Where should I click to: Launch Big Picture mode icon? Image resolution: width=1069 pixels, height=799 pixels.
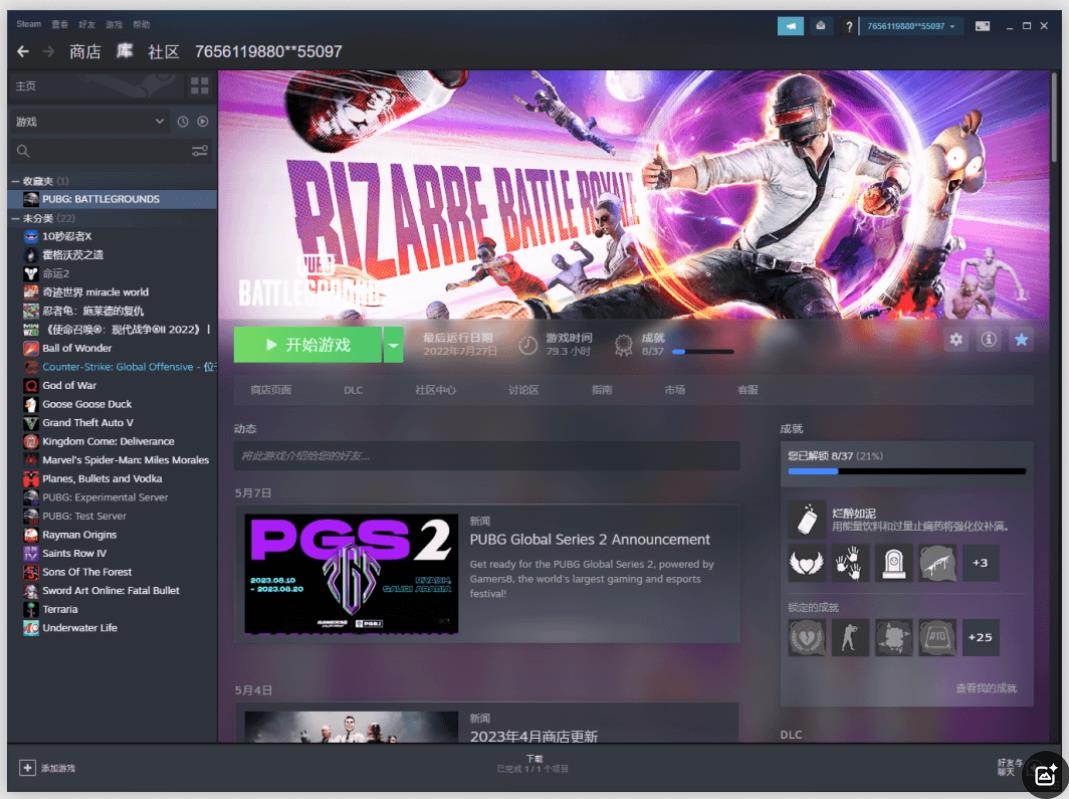tap(982, 26)
